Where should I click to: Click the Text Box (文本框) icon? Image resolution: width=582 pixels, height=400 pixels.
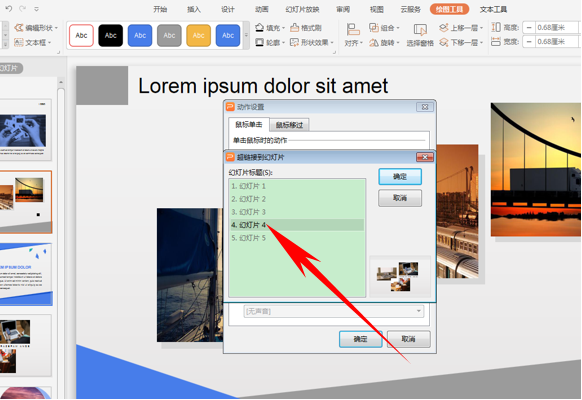(19, 42)
